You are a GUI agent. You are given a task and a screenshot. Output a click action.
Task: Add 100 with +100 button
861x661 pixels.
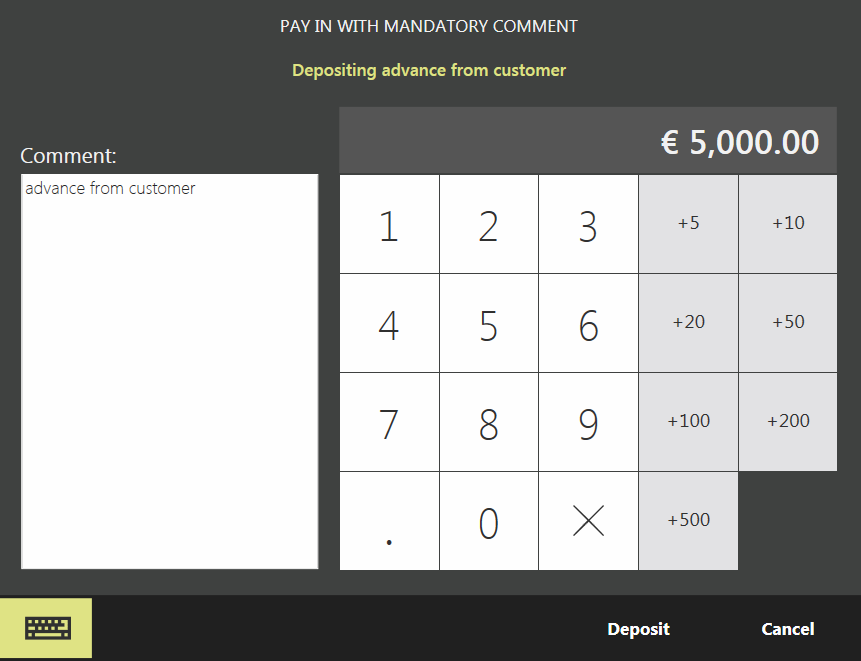pos(688,421)
